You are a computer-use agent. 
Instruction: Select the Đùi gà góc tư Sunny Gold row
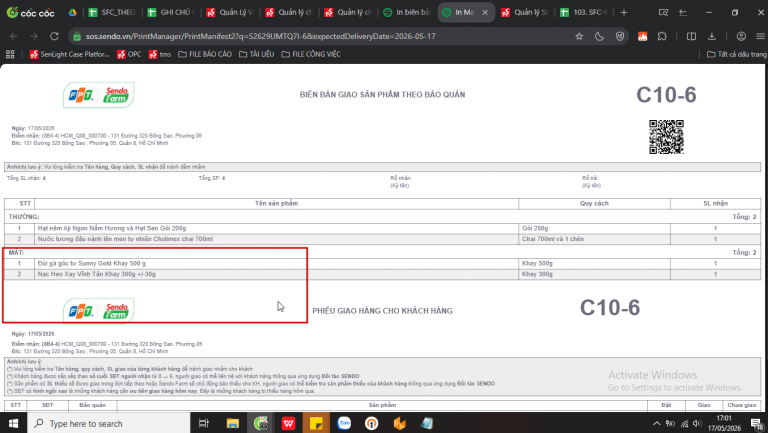tap(382, 264)
